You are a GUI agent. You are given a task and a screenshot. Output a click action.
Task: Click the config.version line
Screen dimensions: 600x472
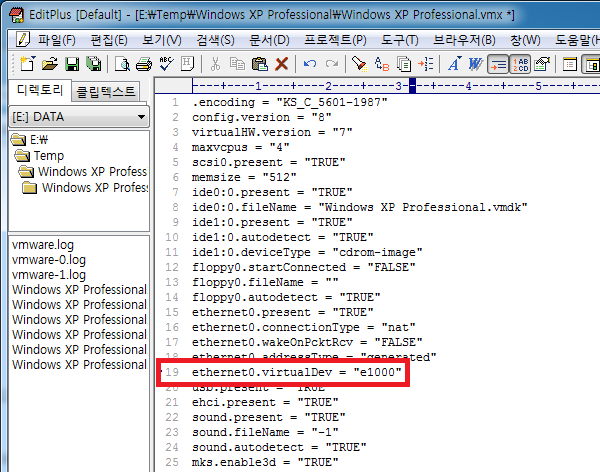click(x=262, y=117)
